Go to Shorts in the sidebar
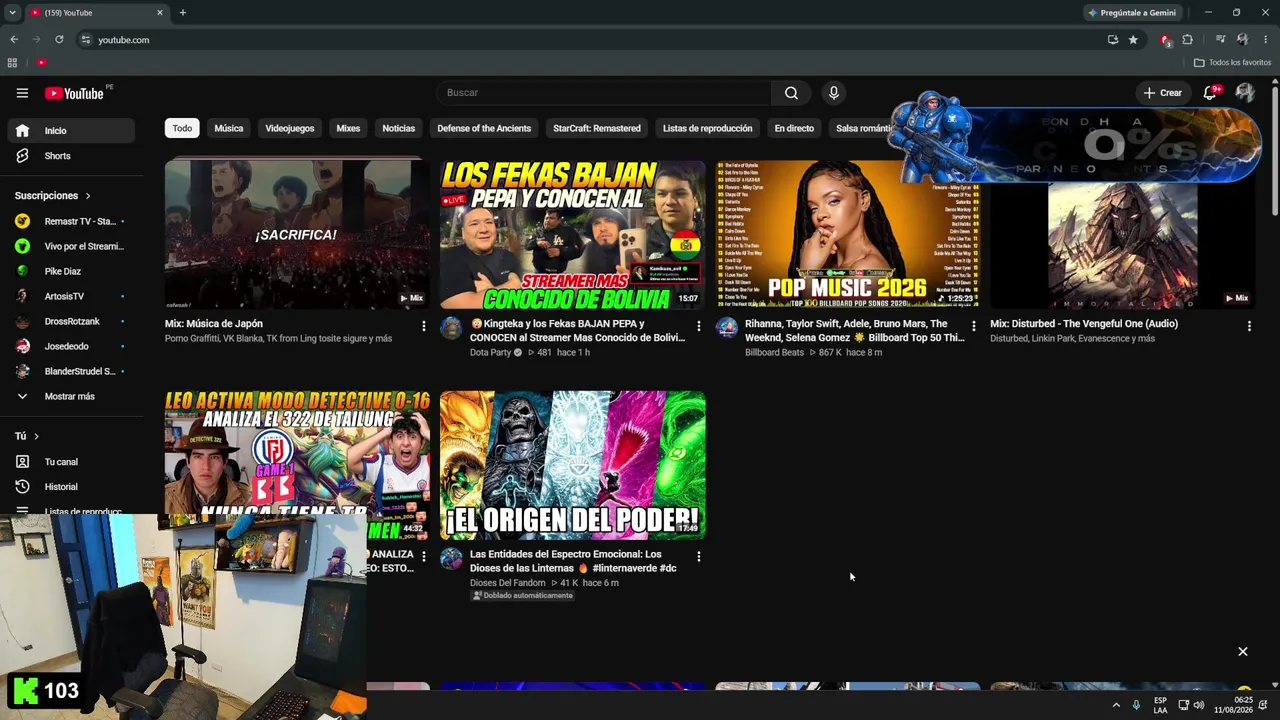This screenshot has height=720, width=1280. (70, 156)
